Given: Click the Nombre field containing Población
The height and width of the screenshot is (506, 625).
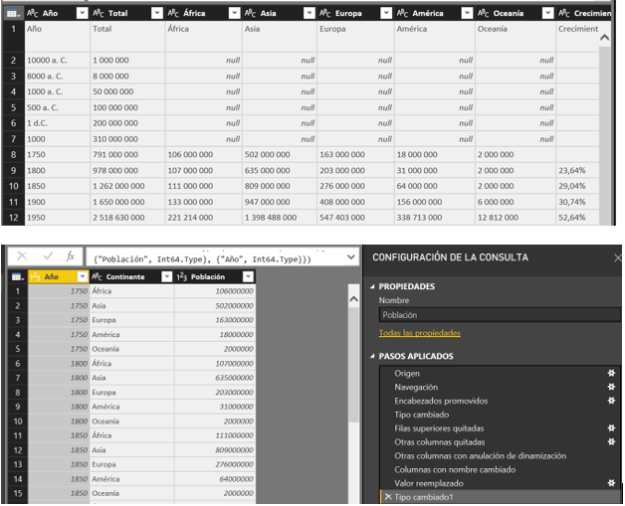Looking at the screenshot, I should coord(497,314).
